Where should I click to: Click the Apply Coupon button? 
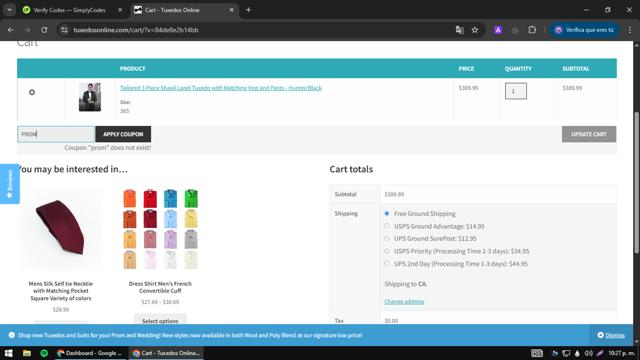click(123, 134)
